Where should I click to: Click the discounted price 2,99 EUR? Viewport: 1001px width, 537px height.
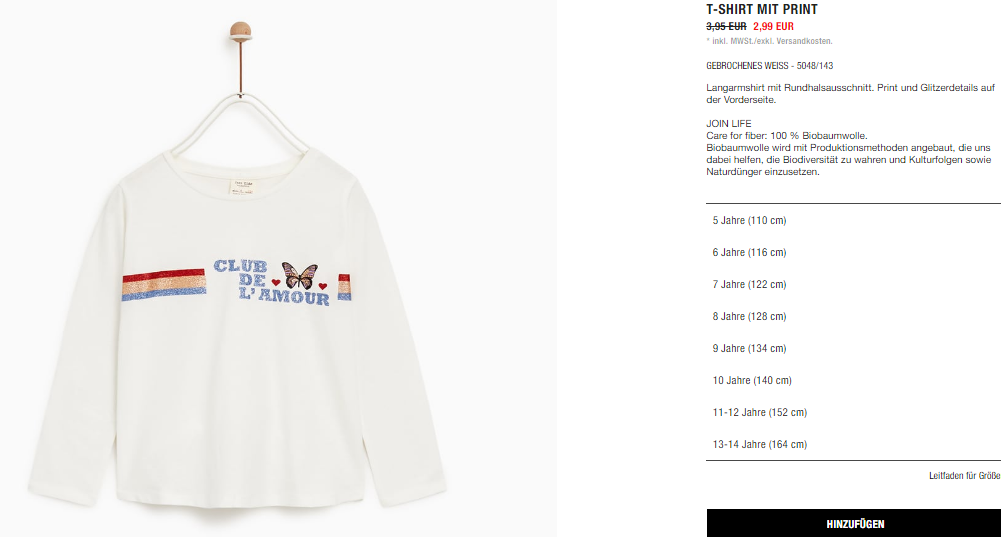tap(773, 26)
